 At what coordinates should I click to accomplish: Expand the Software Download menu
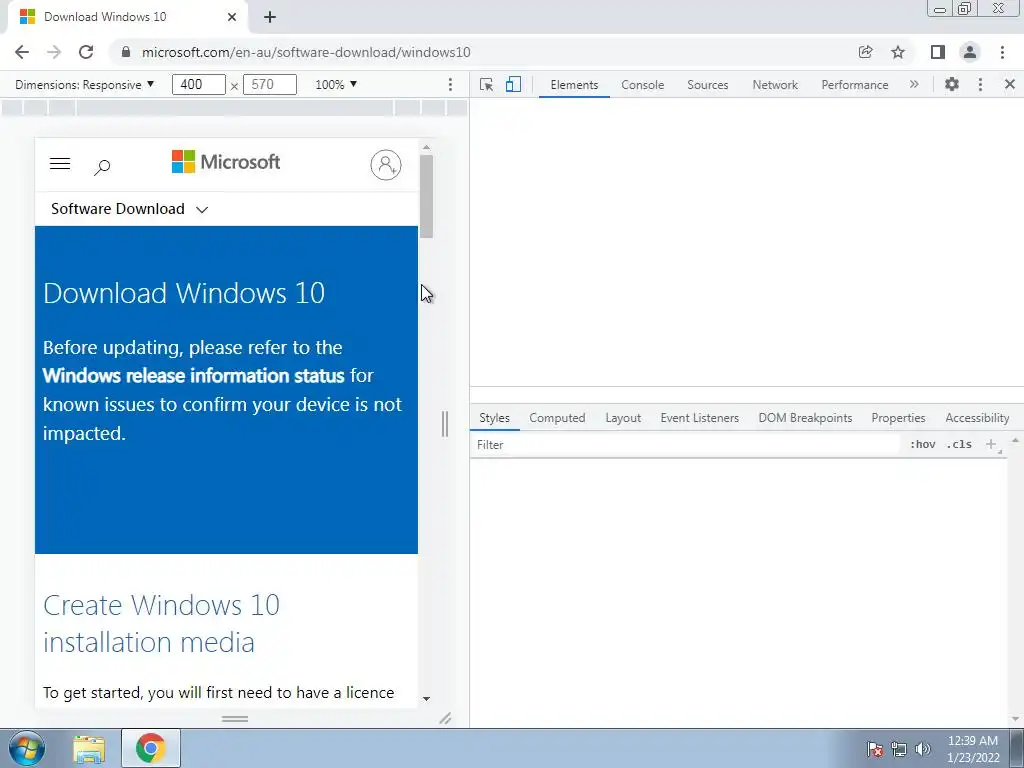(129, 209)
